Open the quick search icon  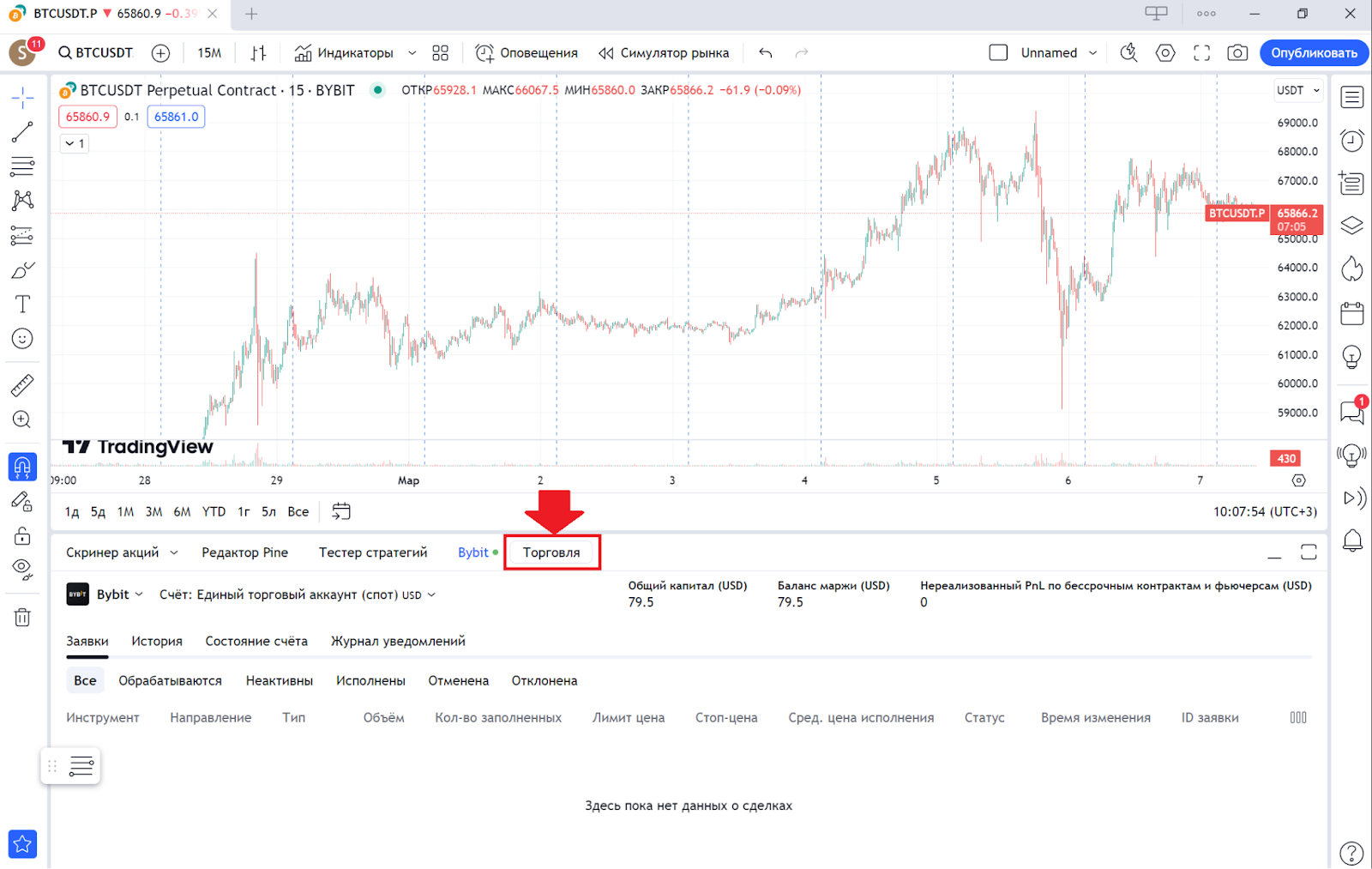pos(1129,53)
